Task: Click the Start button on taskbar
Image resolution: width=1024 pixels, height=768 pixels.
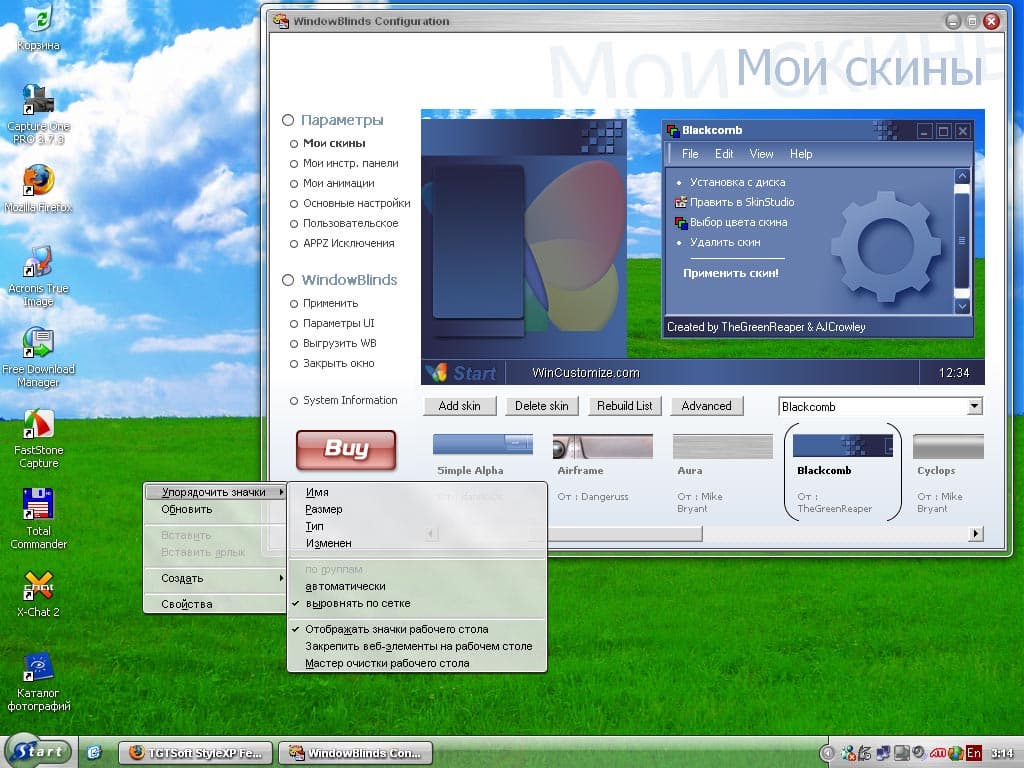Action: (40, 752)
